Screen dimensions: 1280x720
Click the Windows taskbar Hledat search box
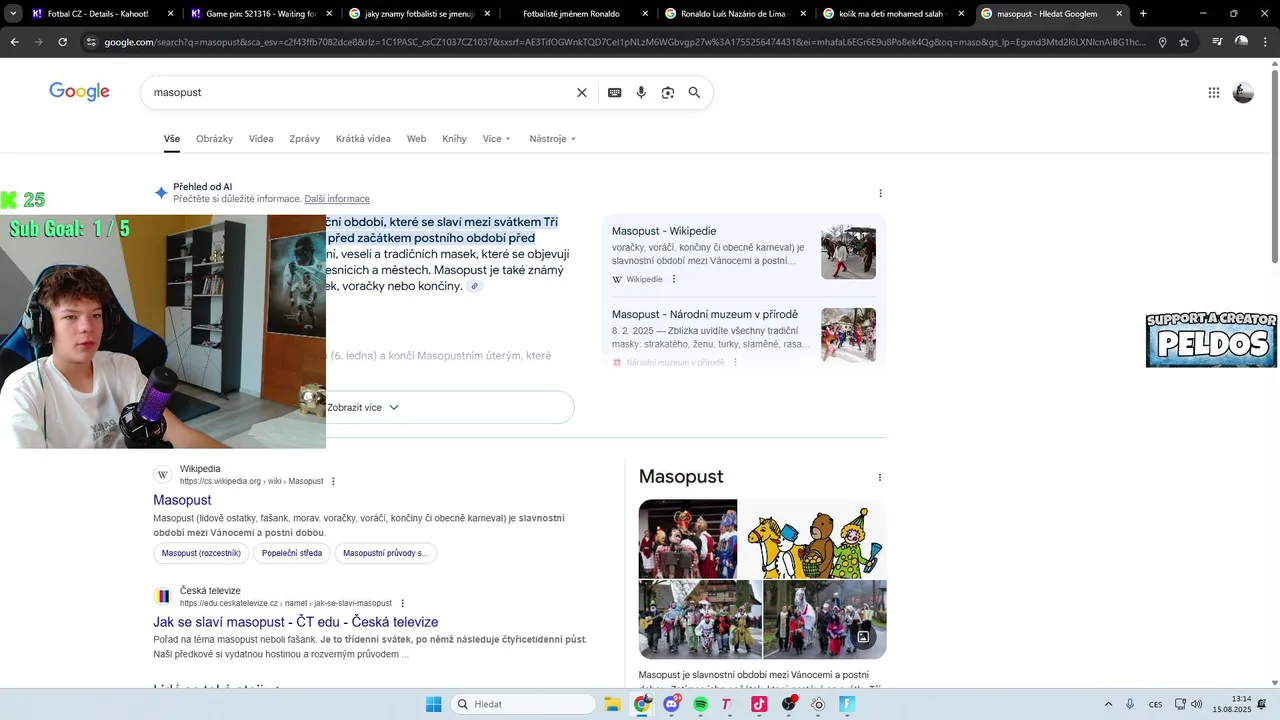click(x=523, y=704)
